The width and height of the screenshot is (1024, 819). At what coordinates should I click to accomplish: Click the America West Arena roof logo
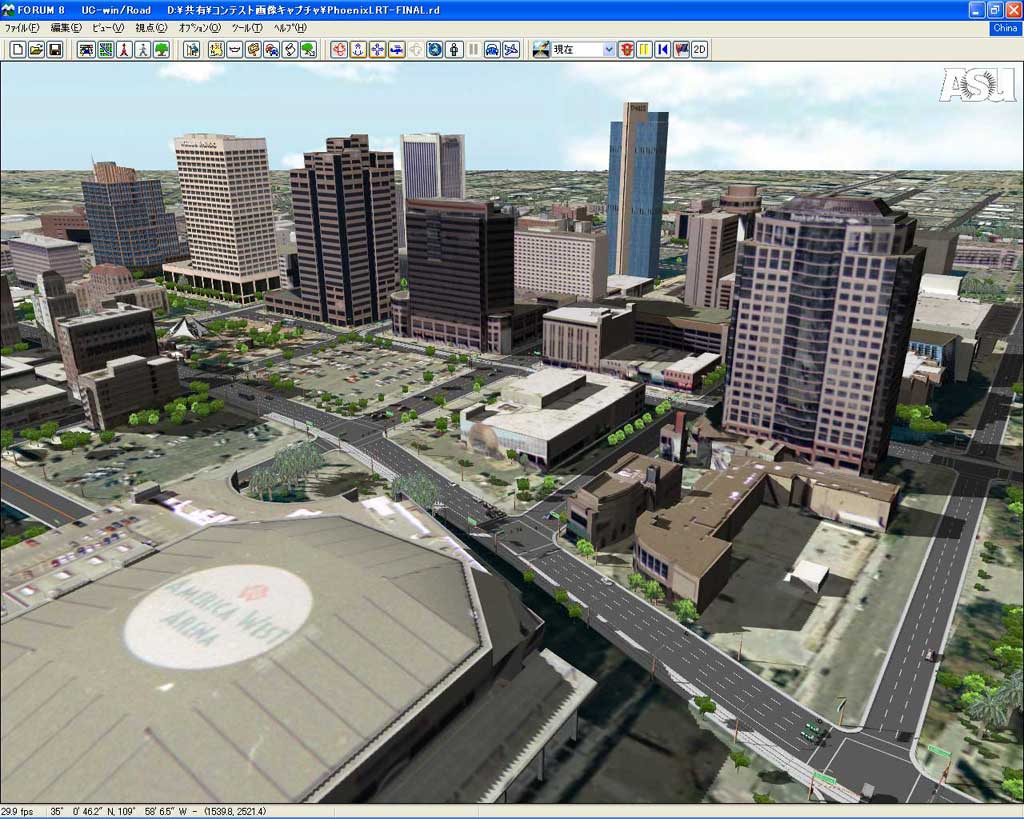[x=218, y=617]
